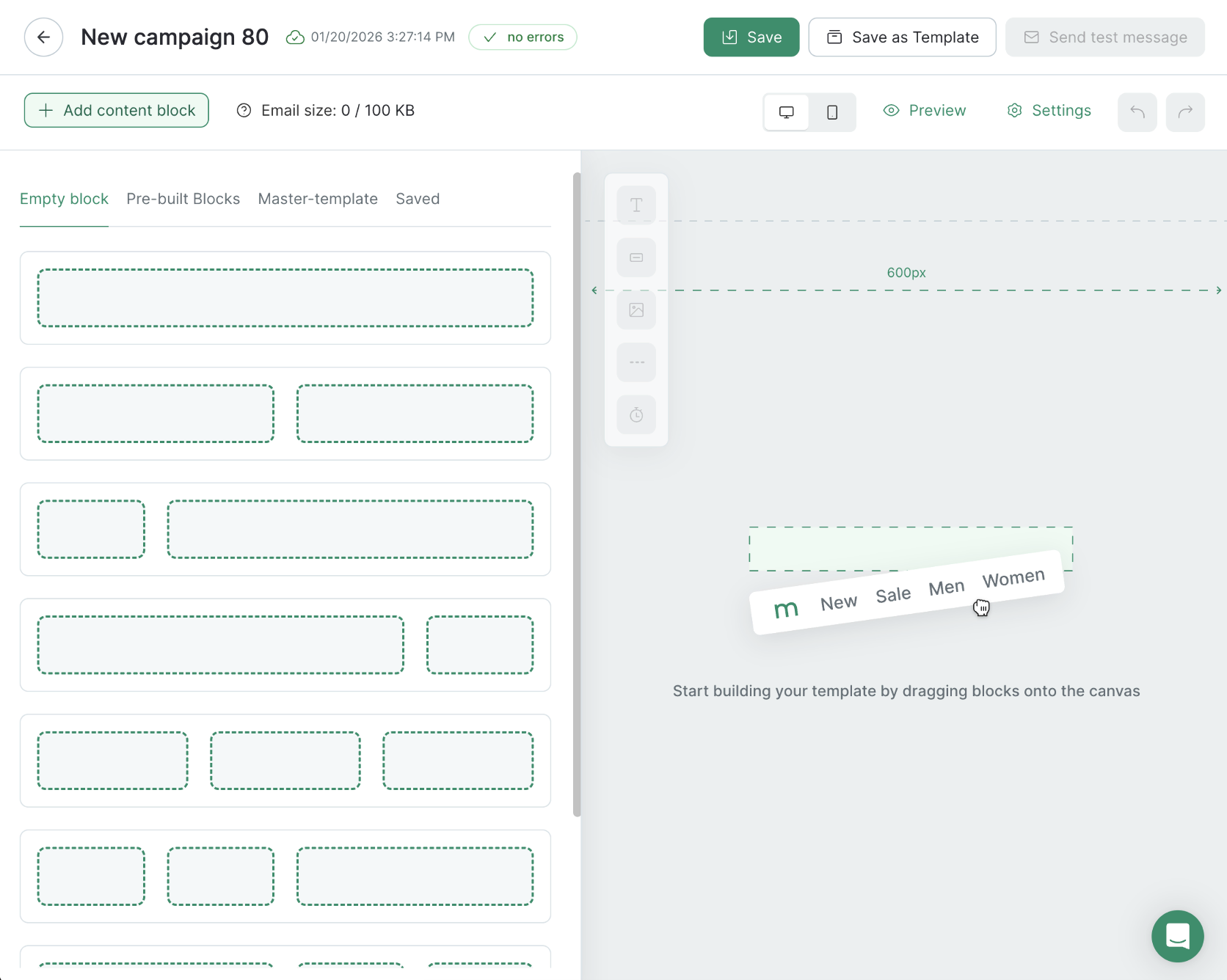Select the Image block icon

pos(636,310)
